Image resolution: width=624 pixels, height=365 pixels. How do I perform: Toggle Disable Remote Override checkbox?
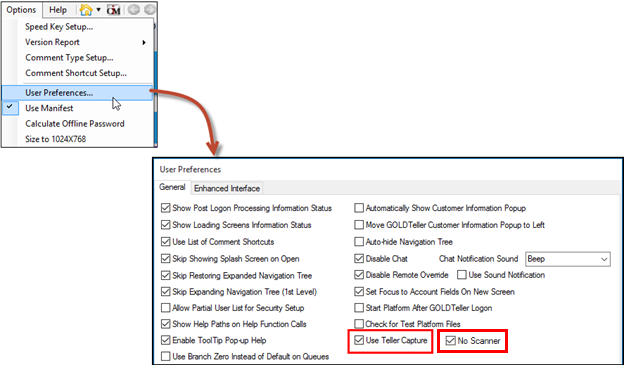tap(359, 275)
